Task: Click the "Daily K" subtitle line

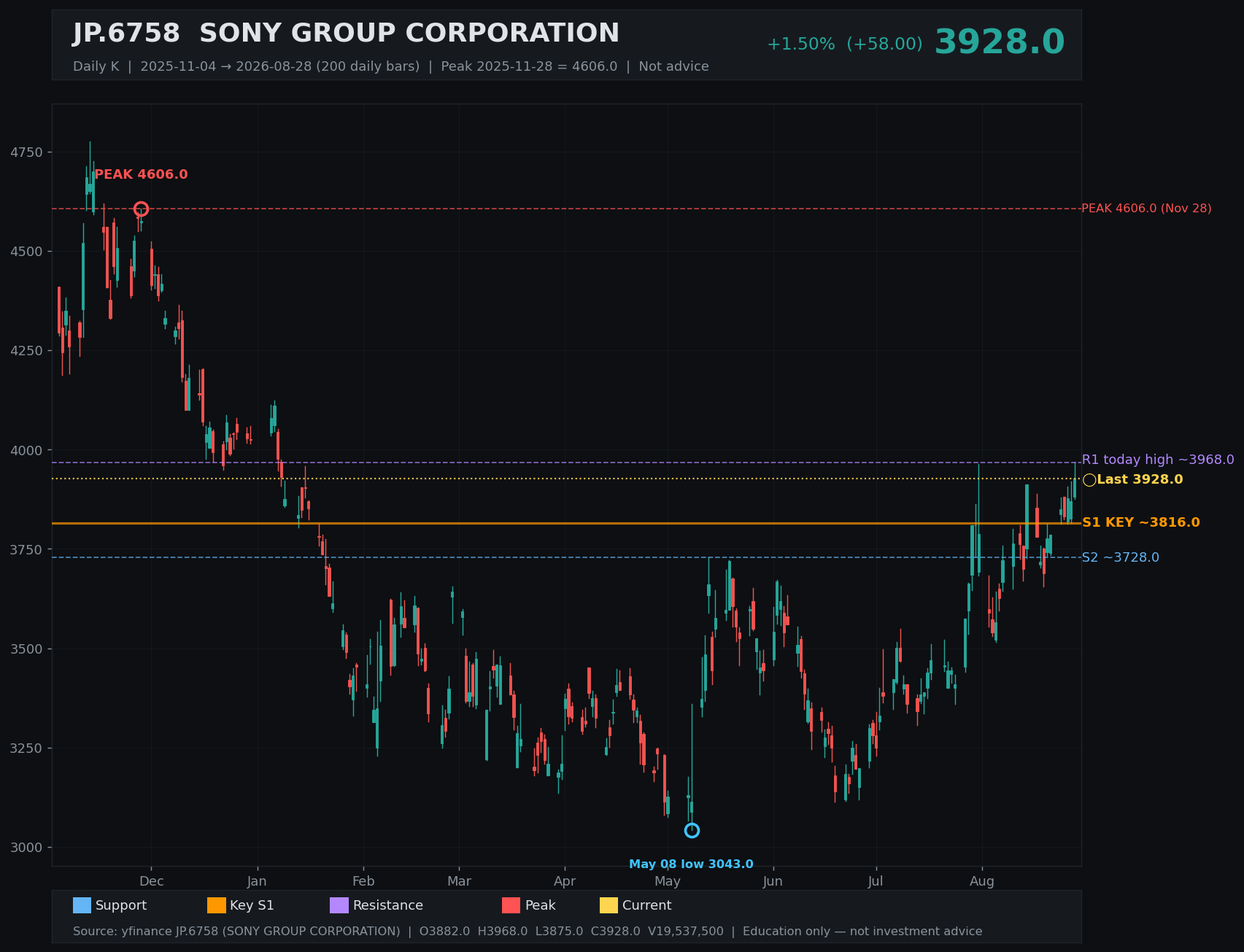Action: point(391,66)
